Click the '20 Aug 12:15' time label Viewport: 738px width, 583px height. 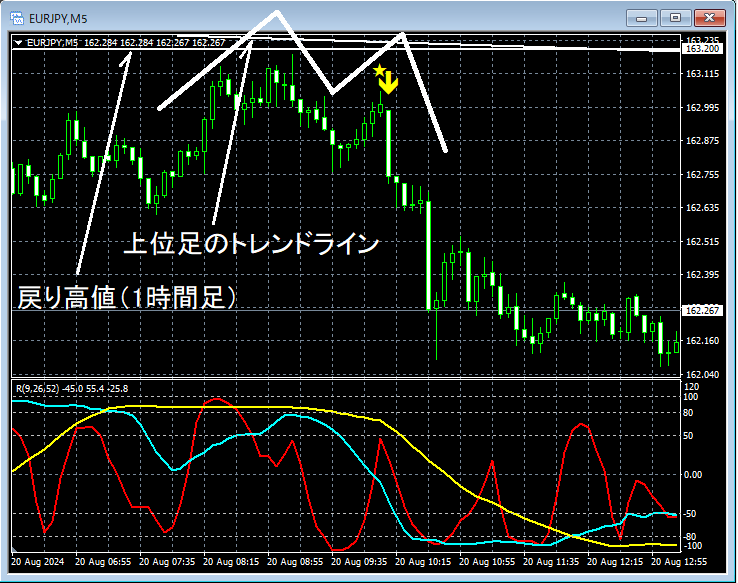615,561
